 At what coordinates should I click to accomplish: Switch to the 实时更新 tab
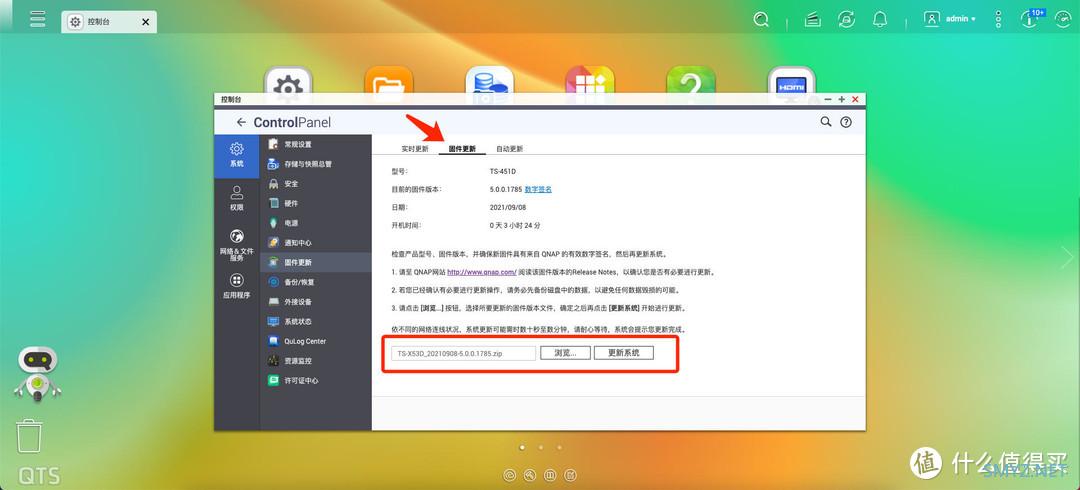coord(415,148)
